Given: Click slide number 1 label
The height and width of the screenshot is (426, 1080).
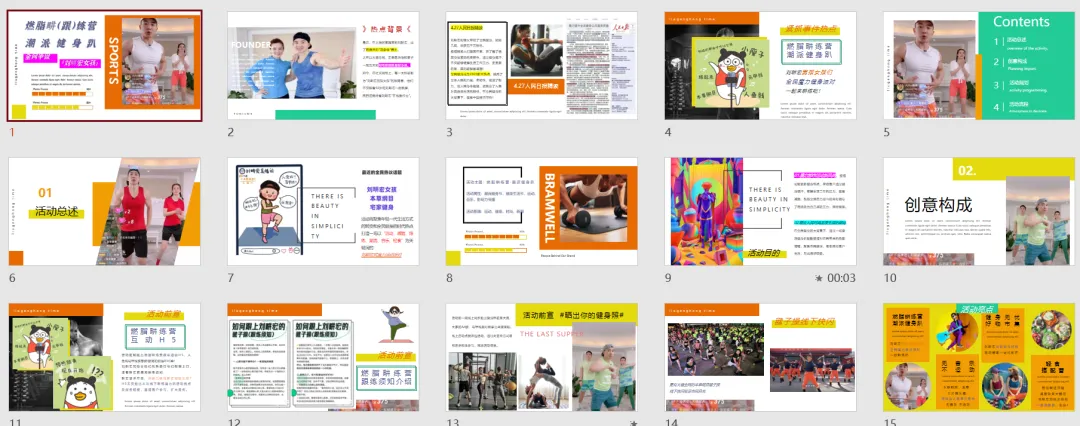Looking at the screenshot, I should (12, 132).
